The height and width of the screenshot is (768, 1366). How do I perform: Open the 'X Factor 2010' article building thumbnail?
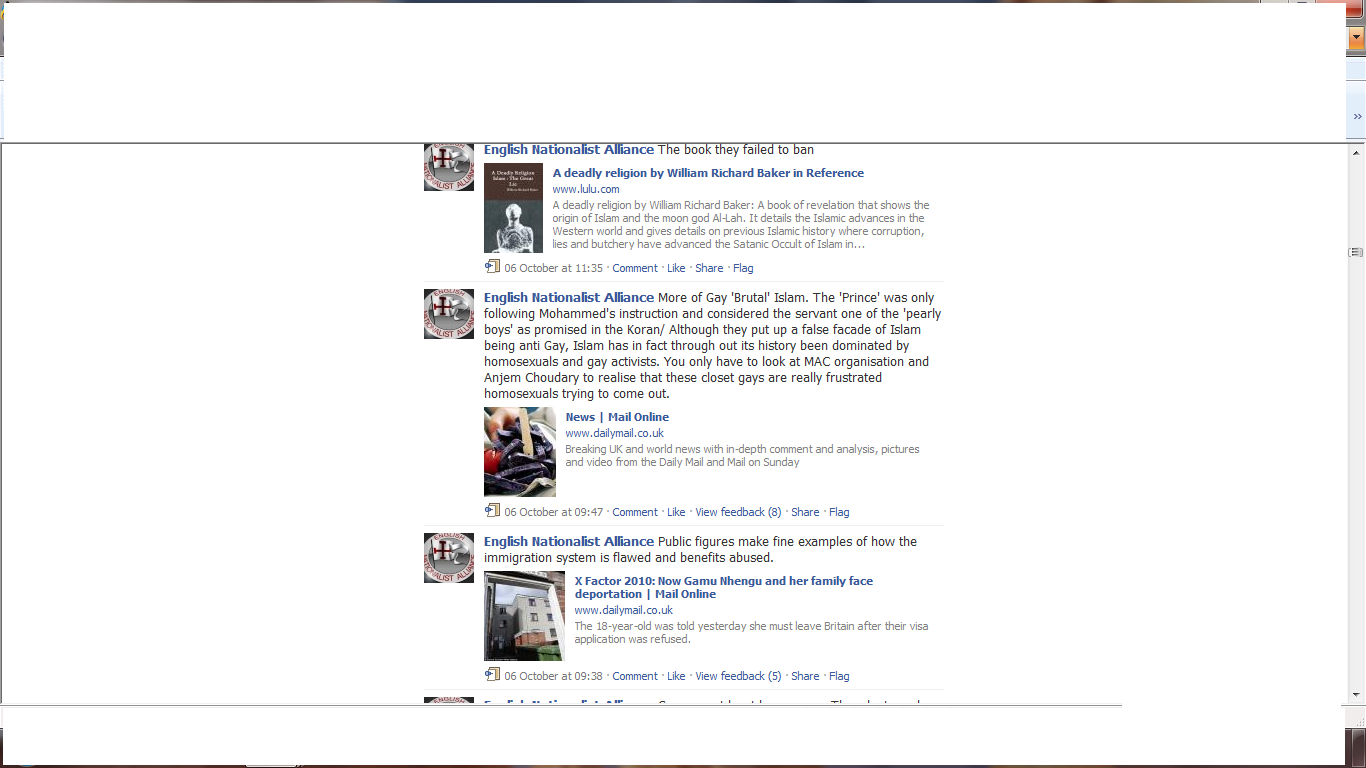[524, 616]
